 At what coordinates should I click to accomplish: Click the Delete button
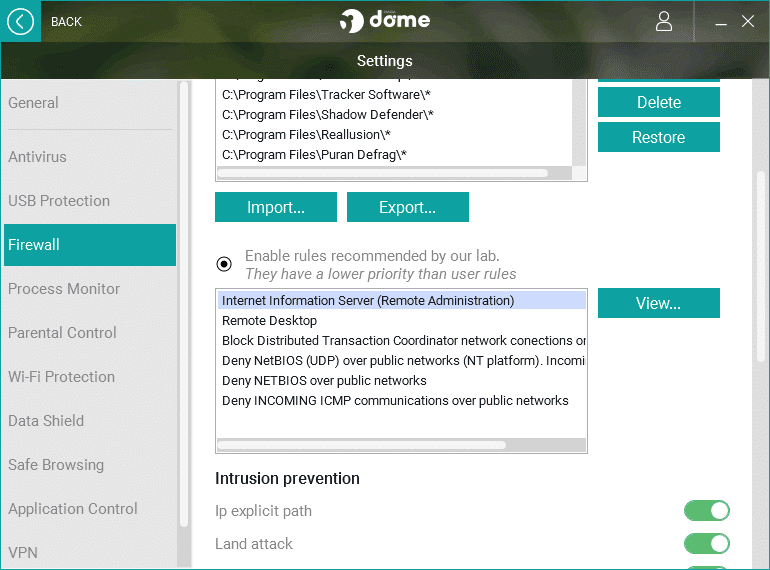click(659, 102)
